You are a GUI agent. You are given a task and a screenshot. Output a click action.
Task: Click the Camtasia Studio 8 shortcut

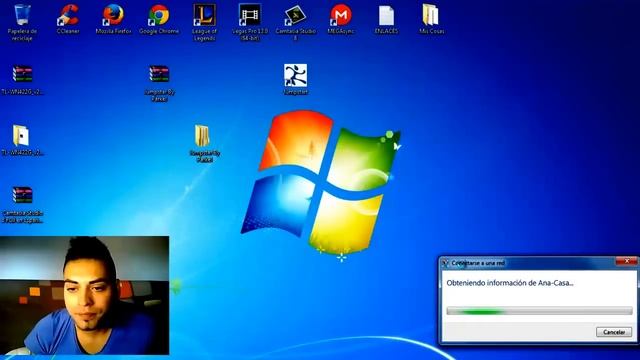(x=296, y=22)
